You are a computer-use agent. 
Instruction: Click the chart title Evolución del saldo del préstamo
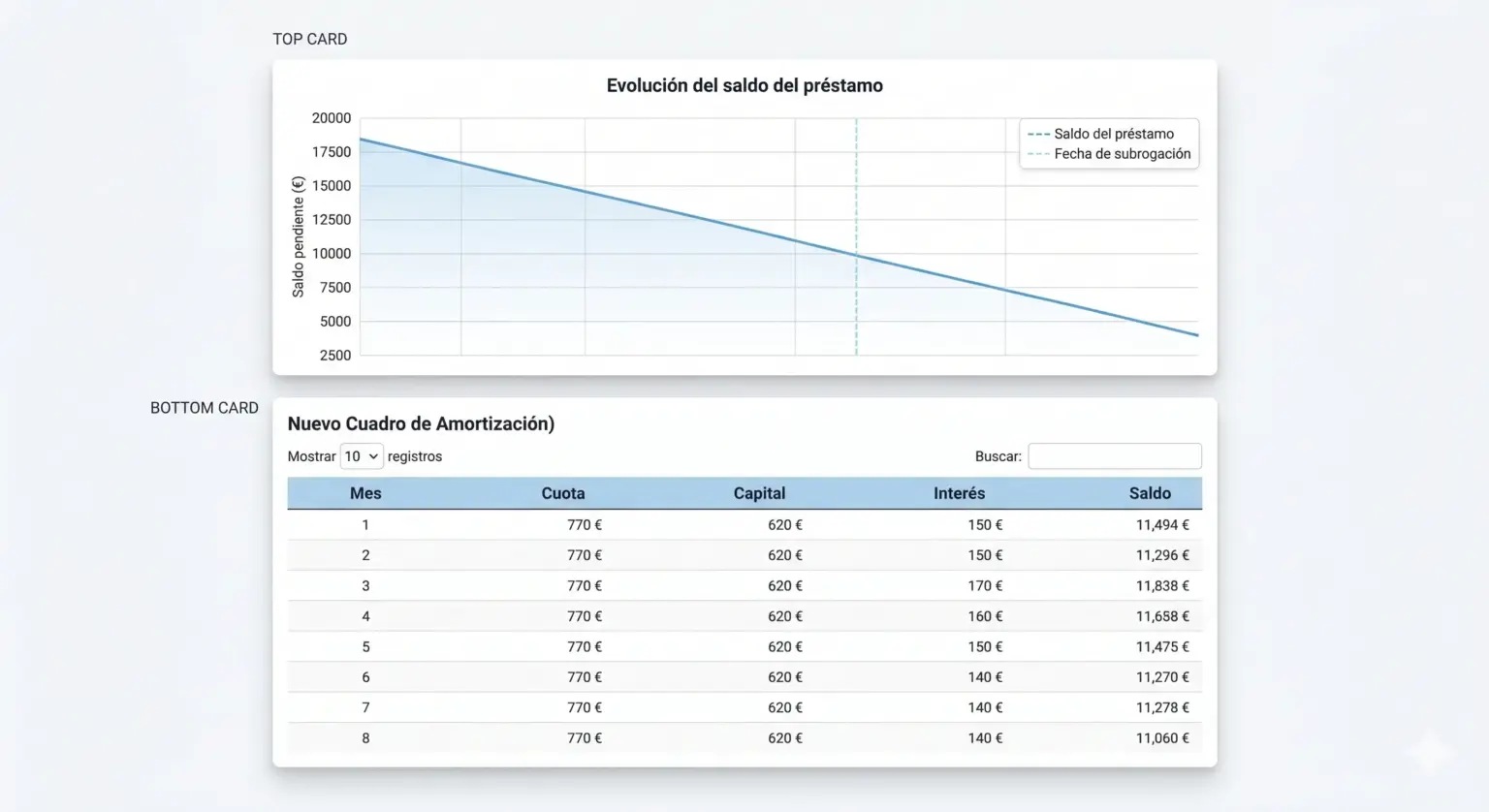point(744,85)
